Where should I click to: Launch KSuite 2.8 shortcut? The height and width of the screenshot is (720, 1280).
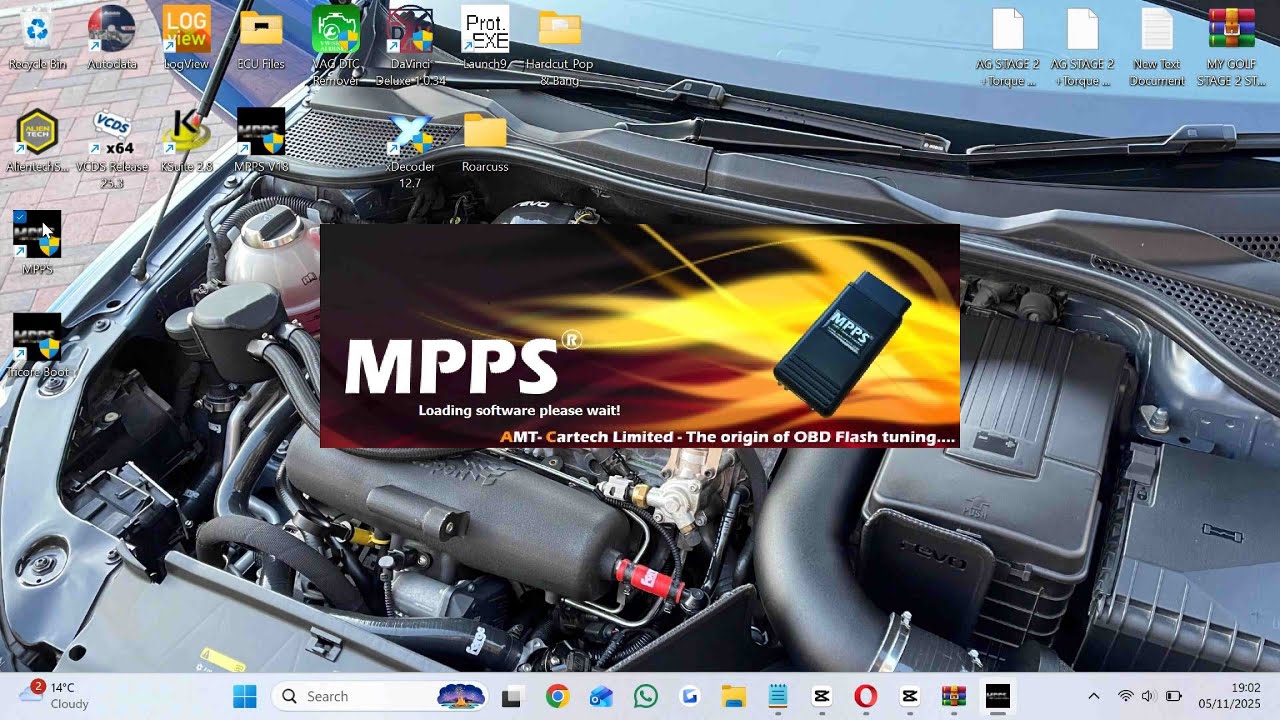186,141
